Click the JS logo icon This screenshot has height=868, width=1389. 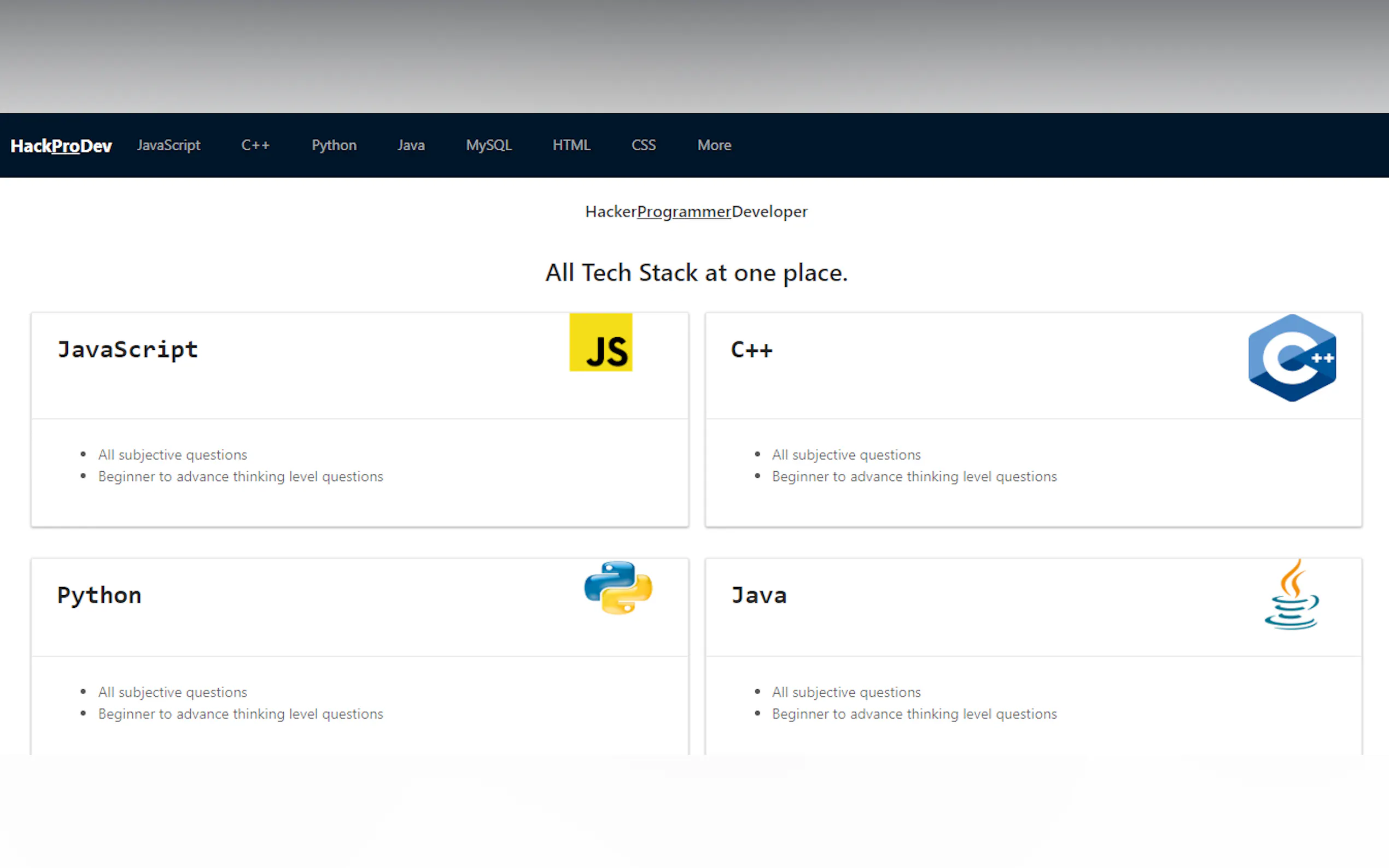pyautogui.click(x=600, y=342)
